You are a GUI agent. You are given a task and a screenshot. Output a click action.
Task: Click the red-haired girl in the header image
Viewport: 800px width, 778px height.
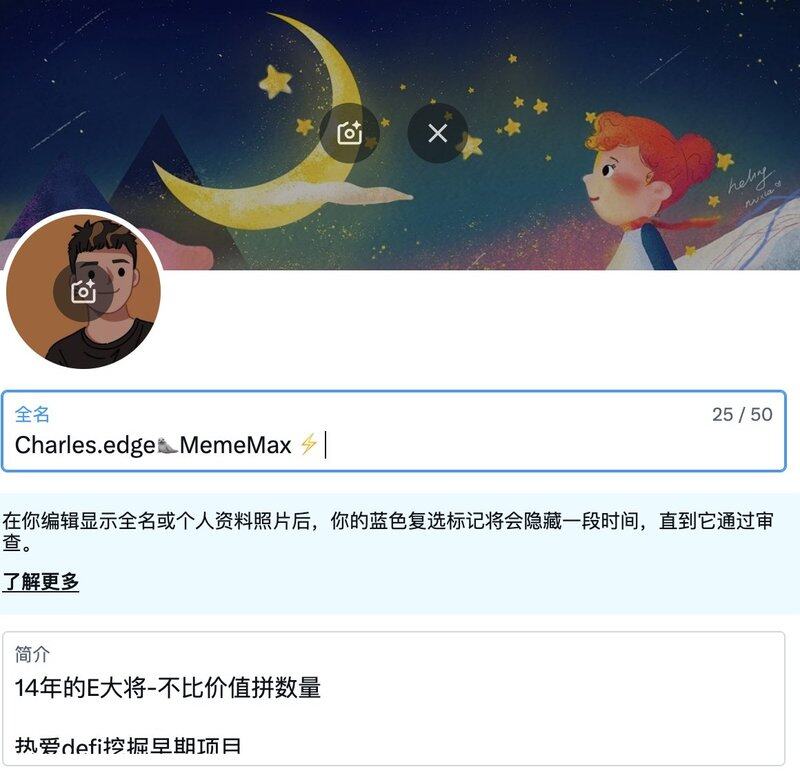653,191
